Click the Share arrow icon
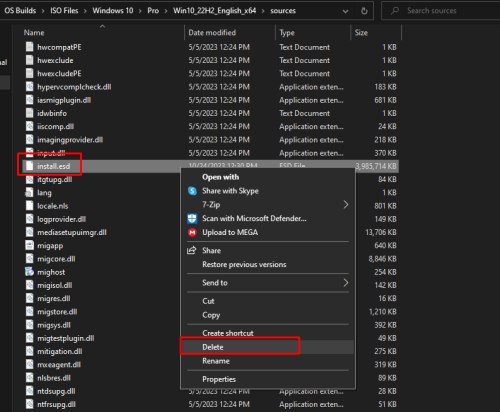The height and width of the screenshot is (412, 500). point(192,250)
